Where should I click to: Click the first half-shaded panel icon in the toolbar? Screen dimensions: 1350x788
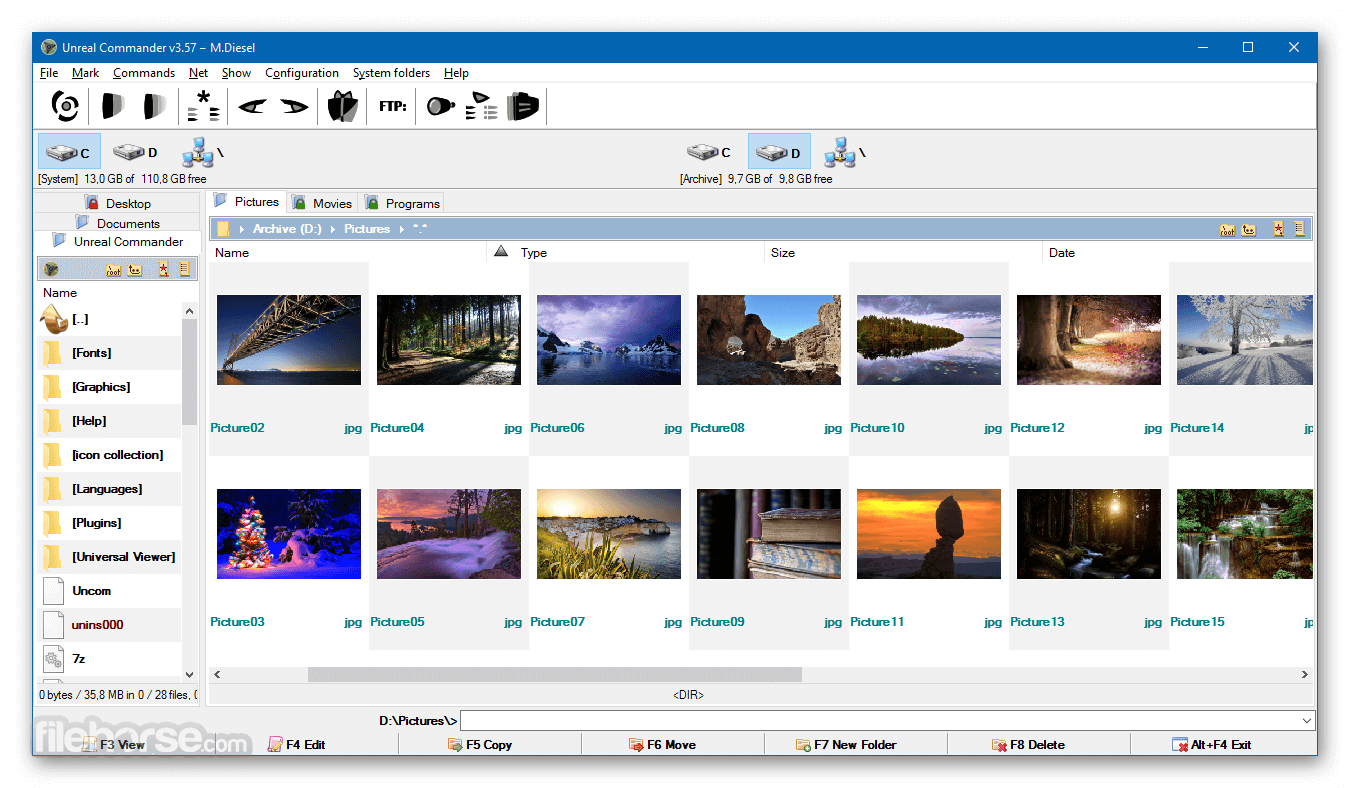click(113, 105)
